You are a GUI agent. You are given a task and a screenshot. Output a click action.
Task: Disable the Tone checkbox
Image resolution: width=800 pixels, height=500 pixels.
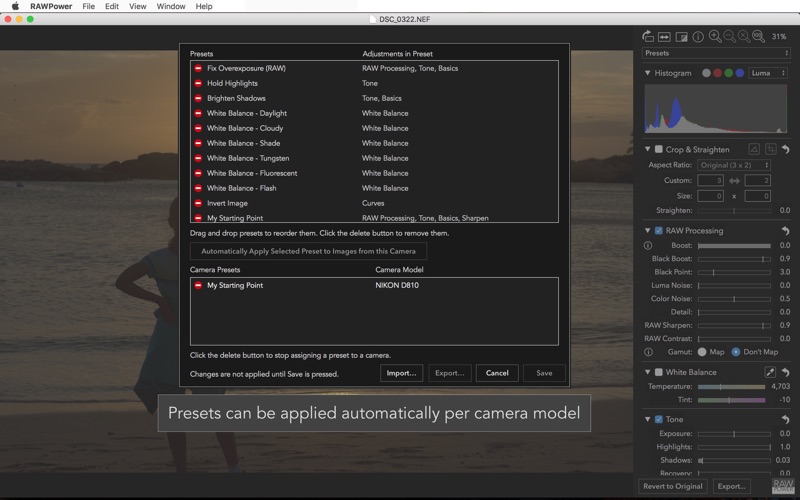tap(659, 419)
